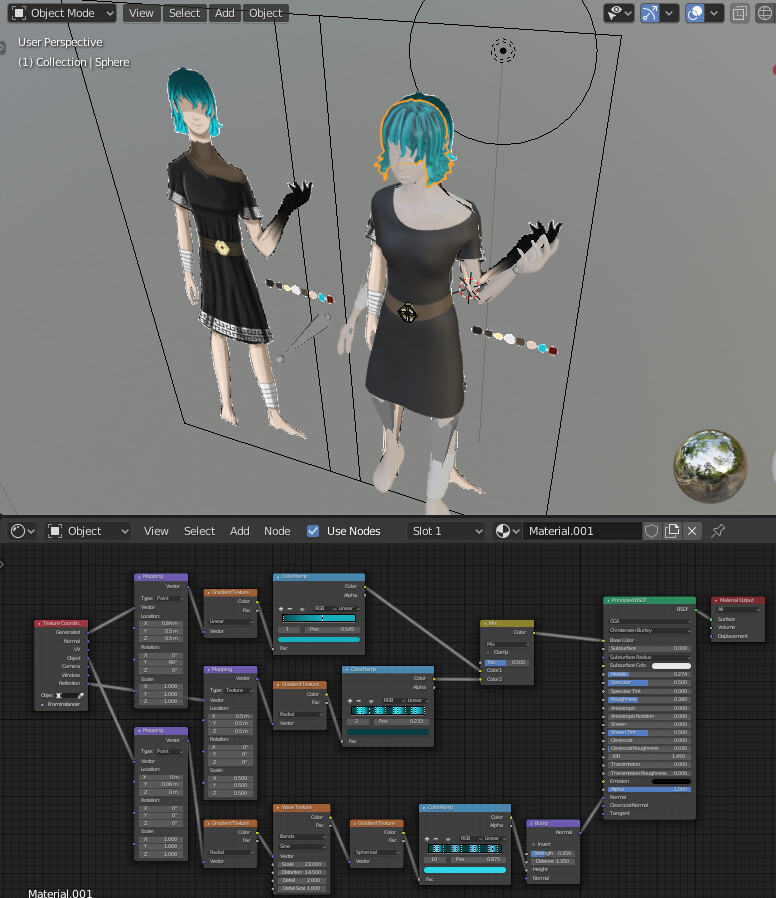
Task: Click the Fac 0.500 slider on Mix node
Action: pos(506,662)
